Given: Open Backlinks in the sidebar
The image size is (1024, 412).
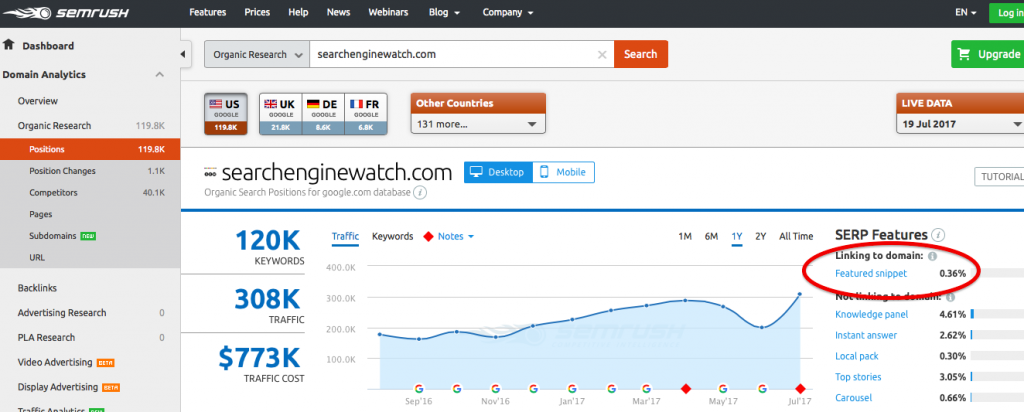Looking at the screenshot, I should [37, 288].
